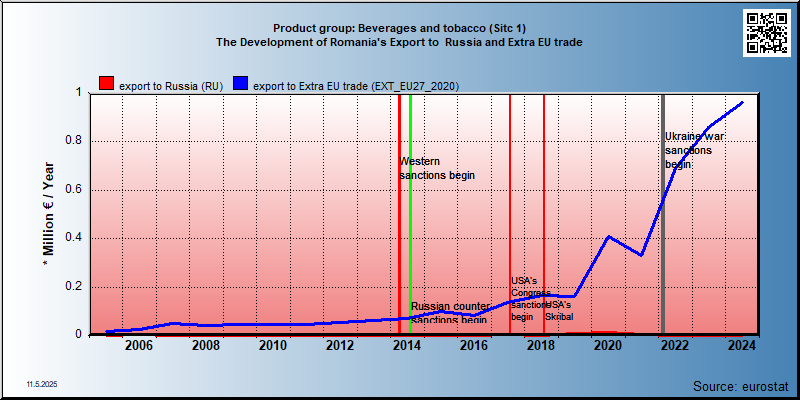This screenshot has width=800, height=400.
Task: Click the green vertical Russian counter sanctions line
Action: pyautogui.click(x=411, y=214)
